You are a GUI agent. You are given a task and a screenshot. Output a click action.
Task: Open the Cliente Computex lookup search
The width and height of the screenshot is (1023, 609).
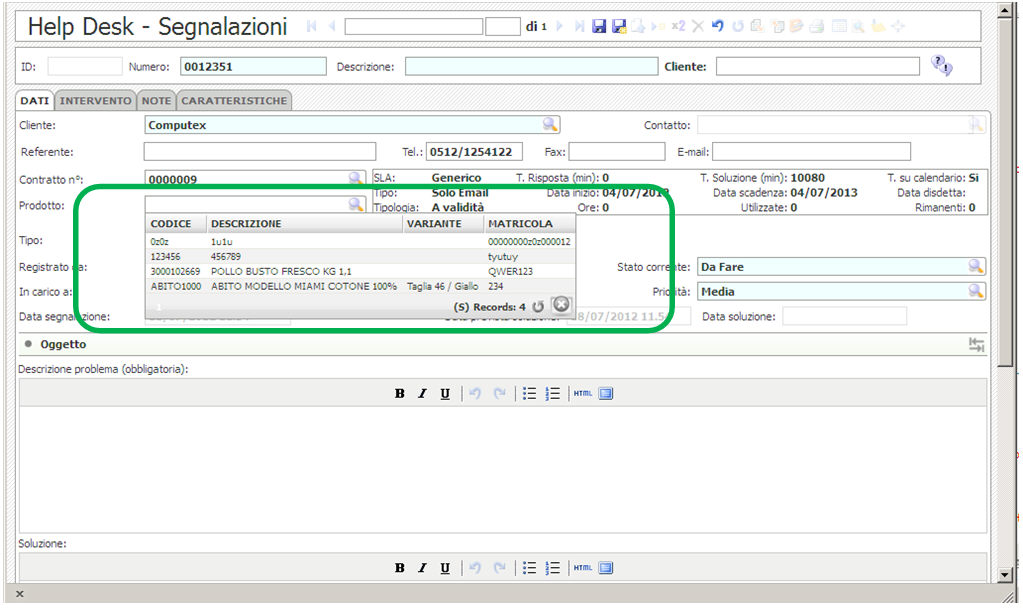550,125
